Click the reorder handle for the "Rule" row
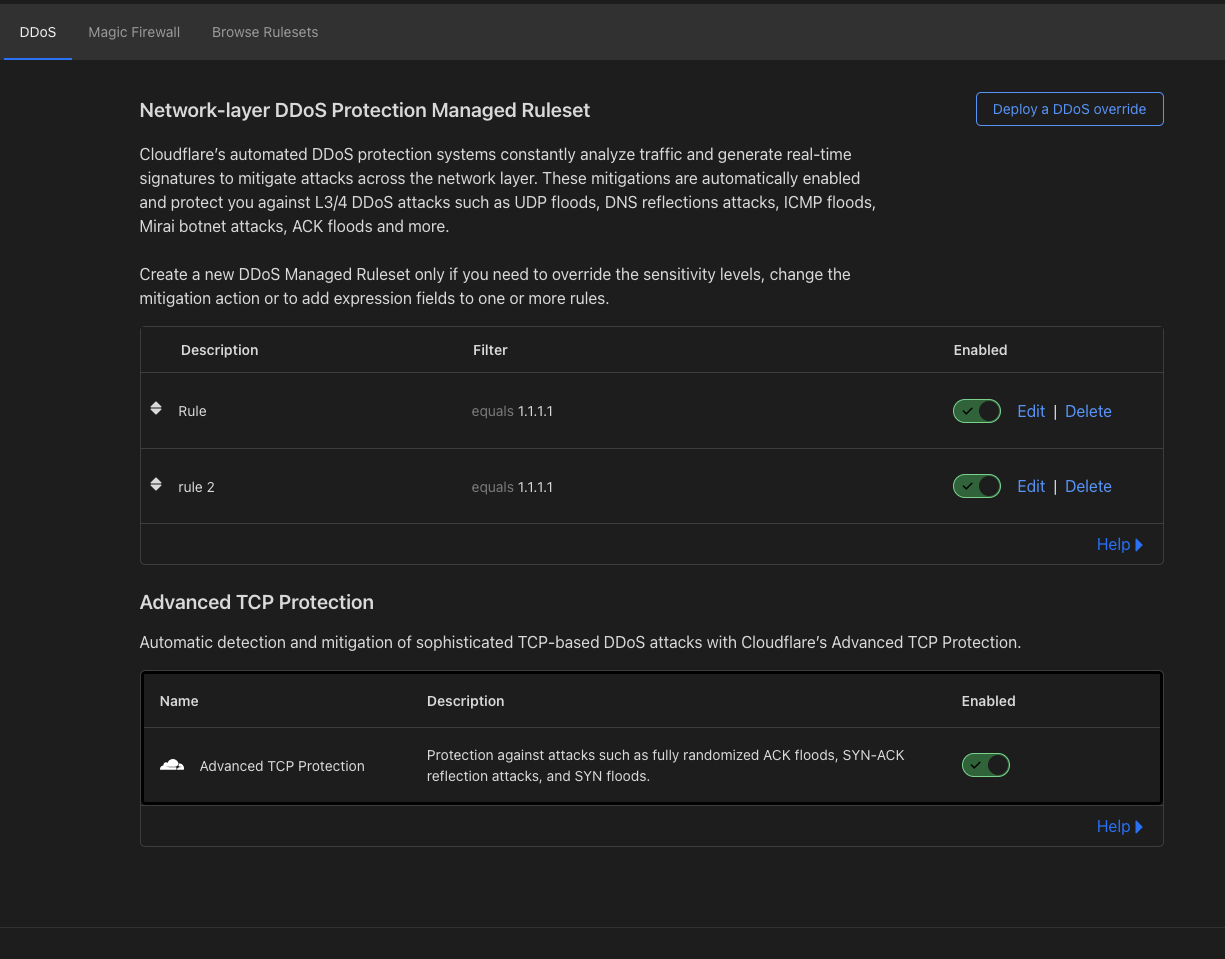The image size is (1225, 959). tap(156, 408)
